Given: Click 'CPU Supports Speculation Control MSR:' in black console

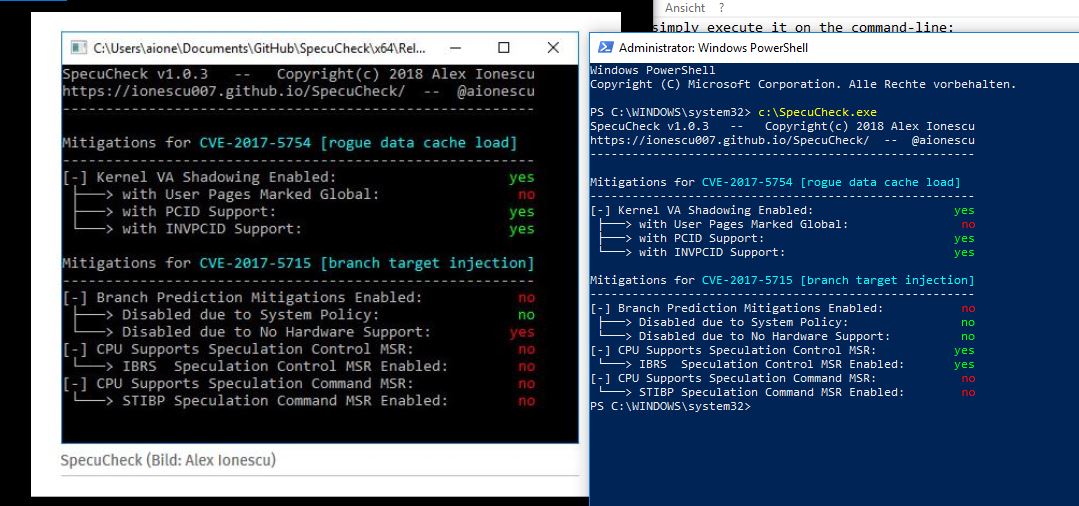Looking at the screenshot, I should point(255,349).
